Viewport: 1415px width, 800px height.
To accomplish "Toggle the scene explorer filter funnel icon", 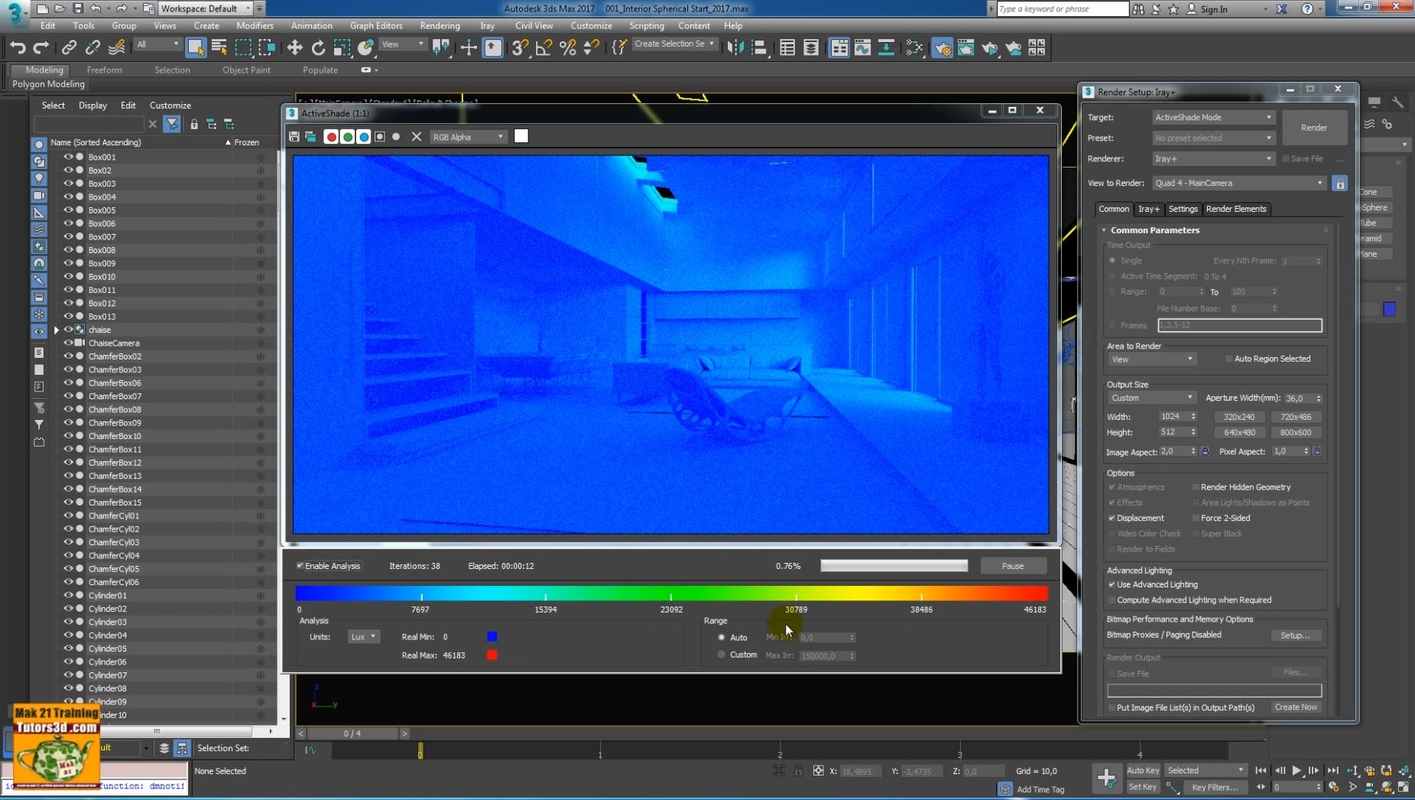I will (x=173, y=124).
